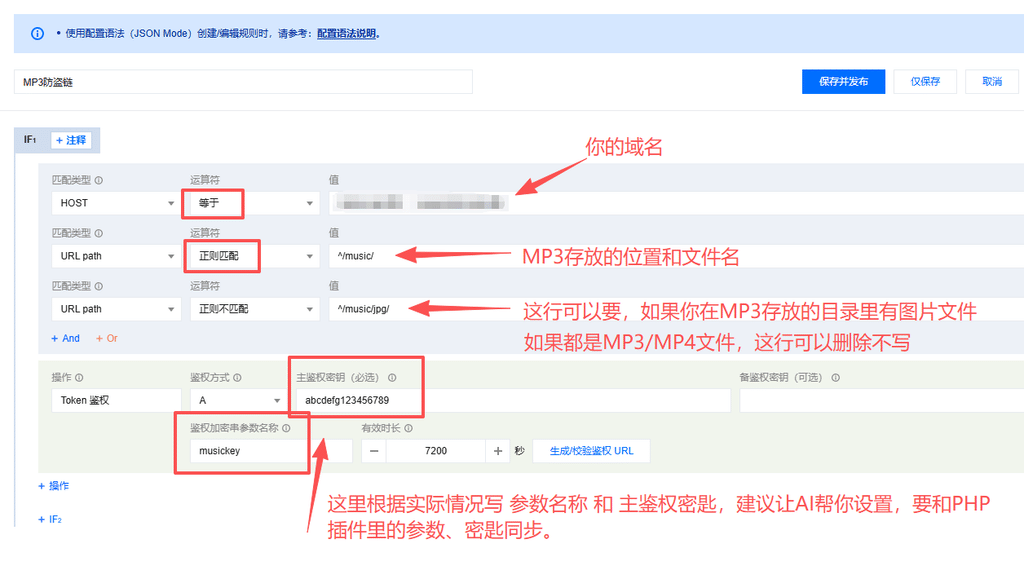
Task: Open the 配置语法说明 link
Action: 346,33
